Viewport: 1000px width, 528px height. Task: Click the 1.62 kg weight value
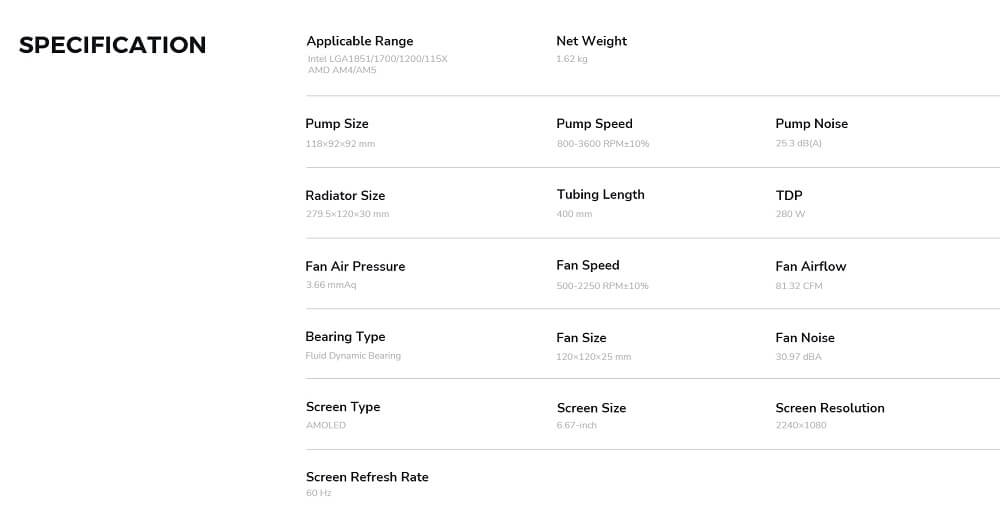(x=571, y=59)
